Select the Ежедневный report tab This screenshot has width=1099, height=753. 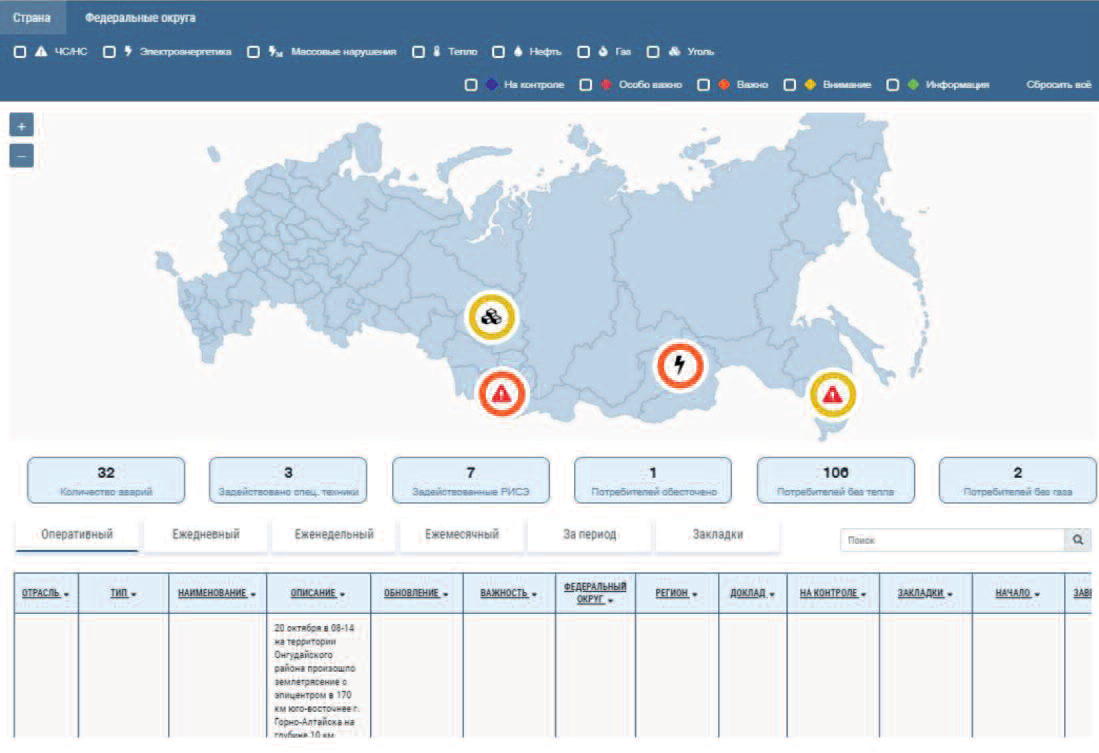click(206, 535)
